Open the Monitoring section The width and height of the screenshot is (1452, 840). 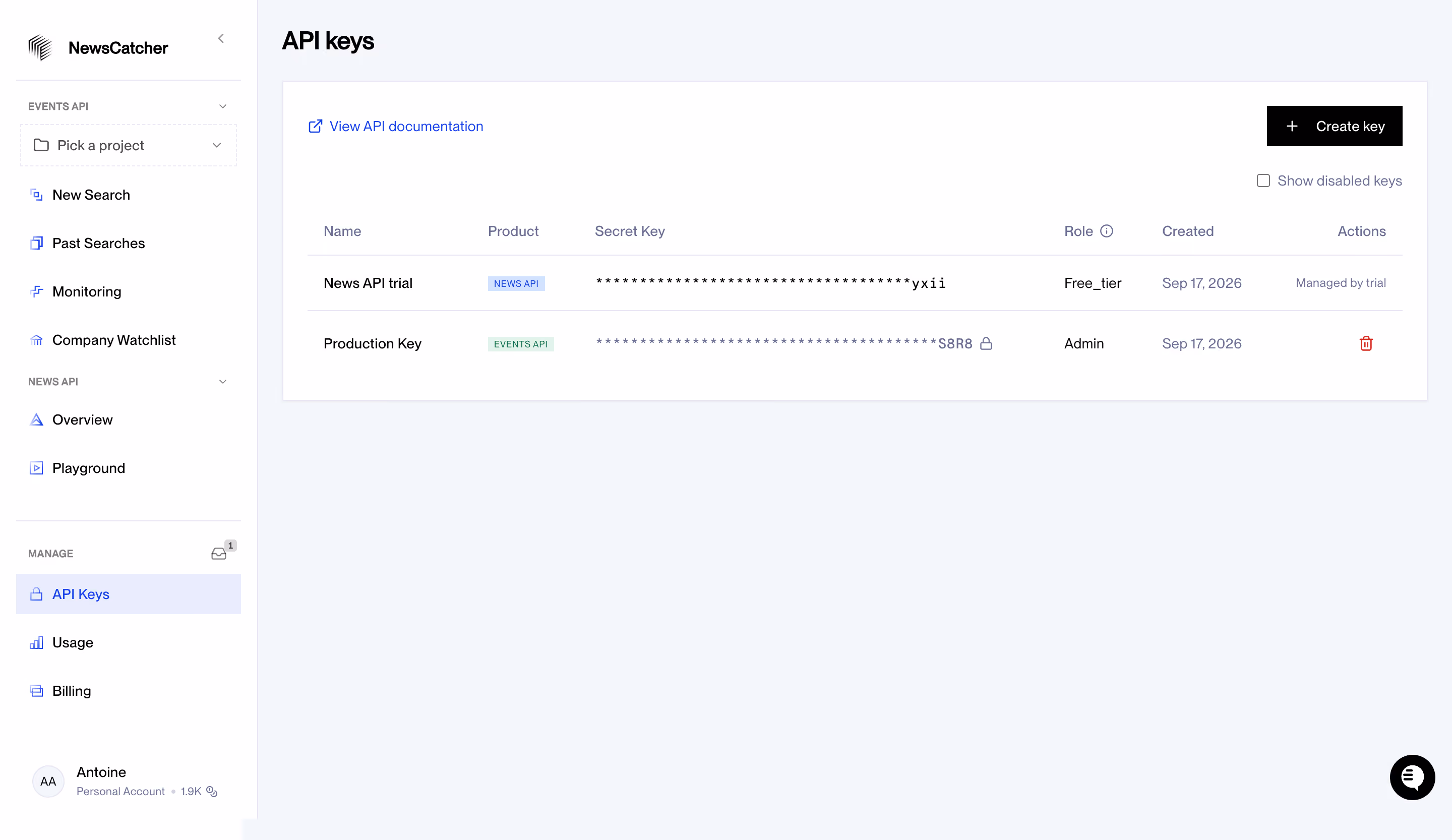pyautogui.click(x=129, y=291)
